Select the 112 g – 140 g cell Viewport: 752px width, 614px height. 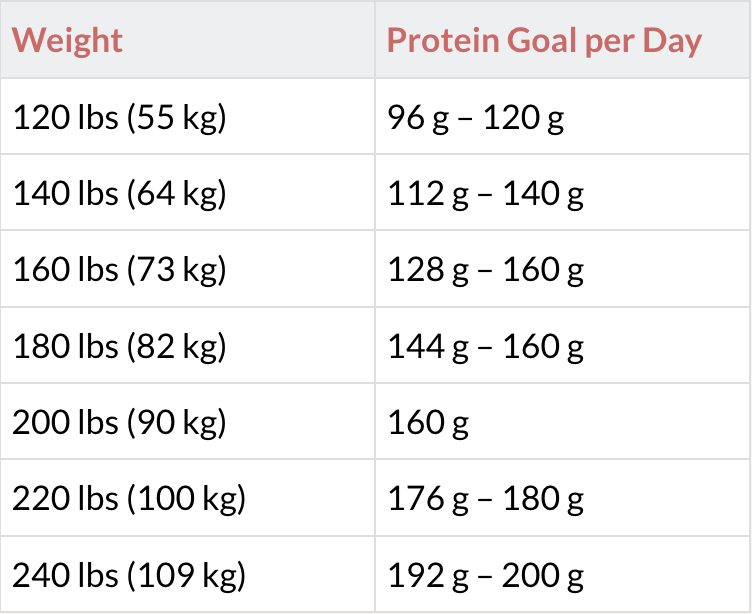click(x=562, y=193)
